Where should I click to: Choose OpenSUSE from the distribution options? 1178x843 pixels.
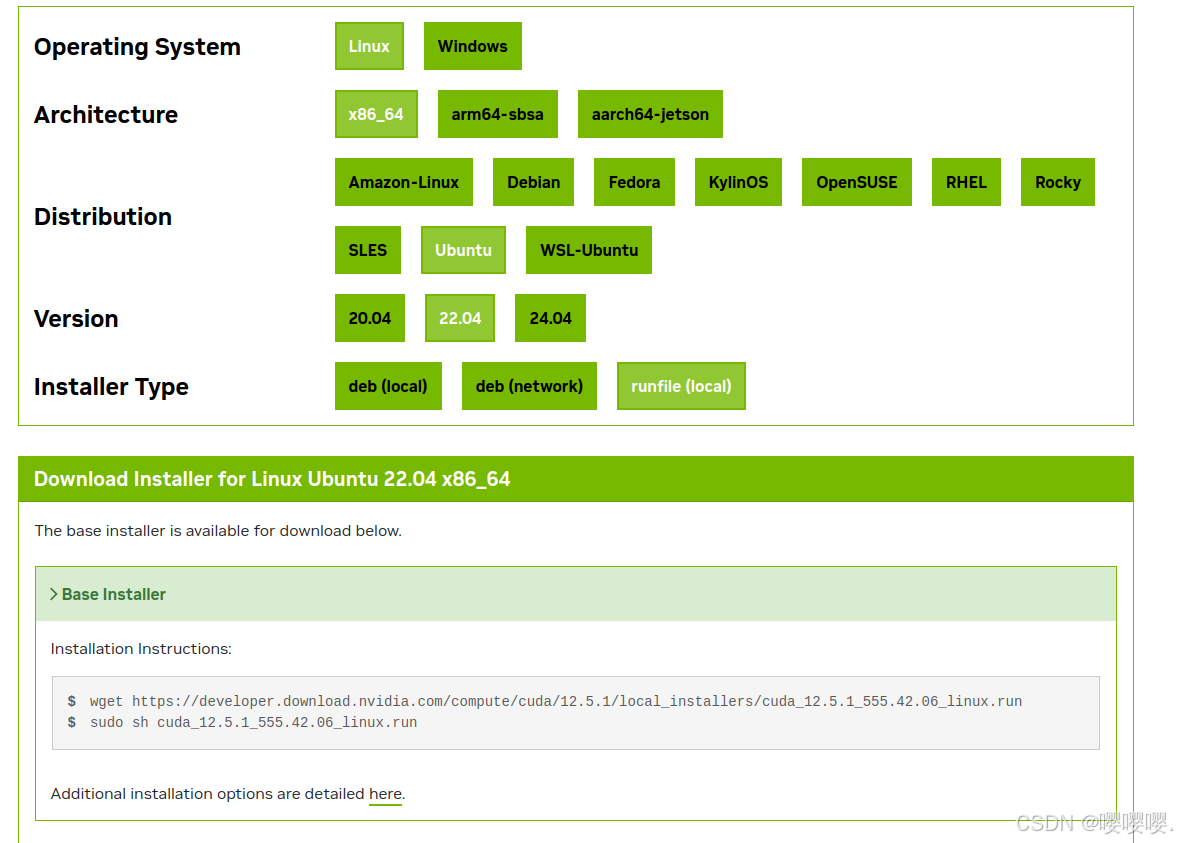(856, 182)
